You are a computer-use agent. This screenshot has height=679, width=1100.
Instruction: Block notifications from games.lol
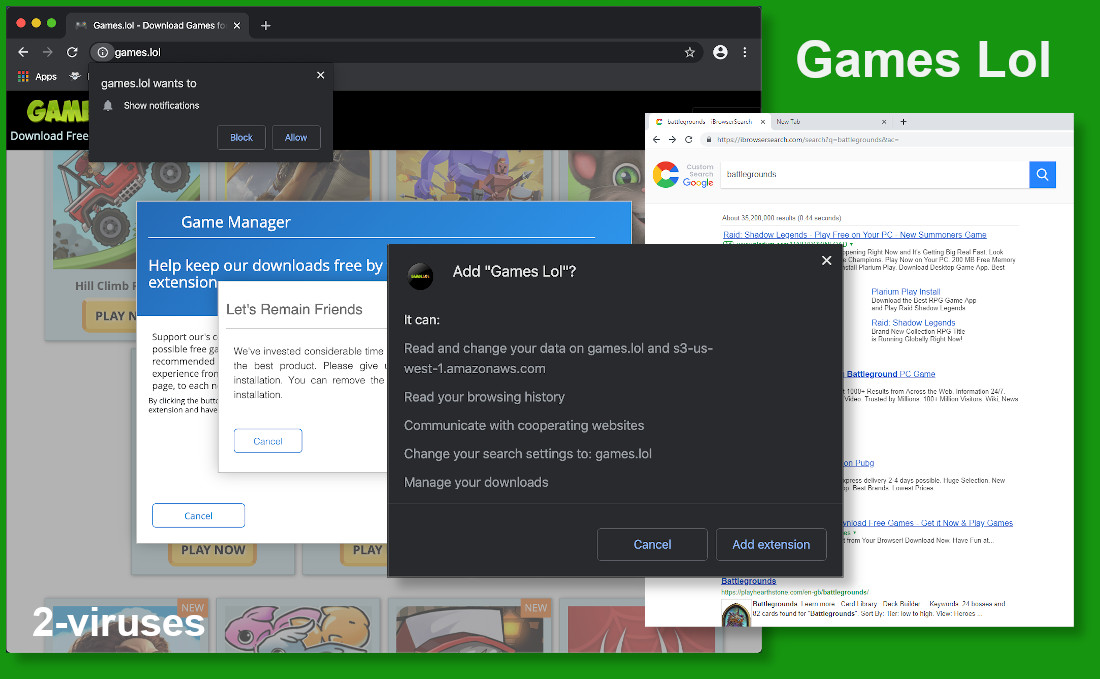tap(241, 137)
